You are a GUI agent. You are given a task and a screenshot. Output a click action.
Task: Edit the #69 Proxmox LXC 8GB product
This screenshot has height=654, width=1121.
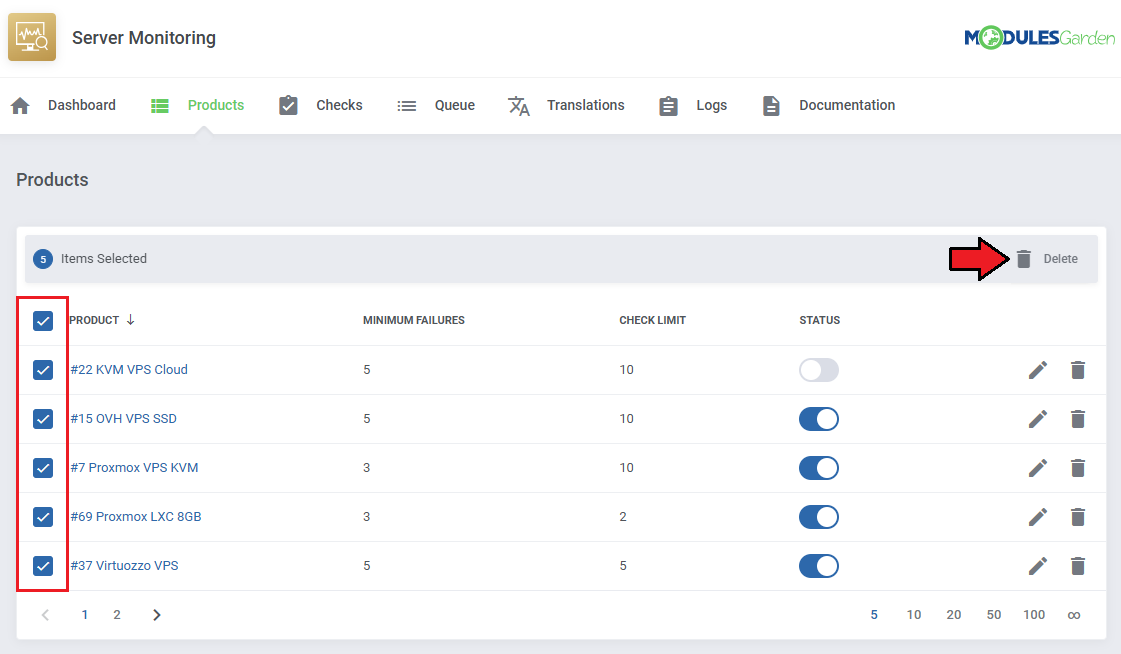click(x=1038, y=517)
